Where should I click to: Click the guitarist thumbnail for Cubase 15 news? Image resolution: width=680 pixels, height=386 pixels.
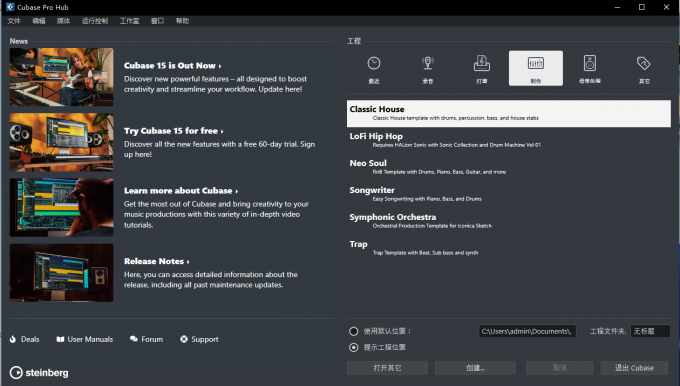pyautogui.click(x=62, y=77)
